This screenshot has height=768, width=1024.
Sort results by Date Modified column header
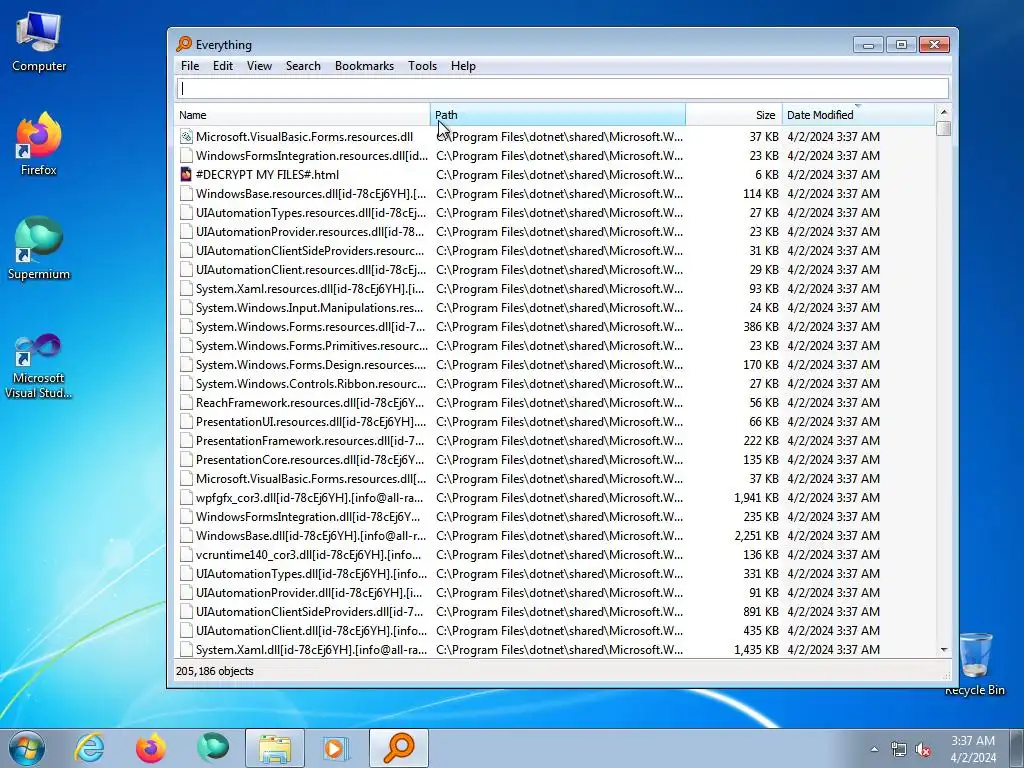coord(858,115)
